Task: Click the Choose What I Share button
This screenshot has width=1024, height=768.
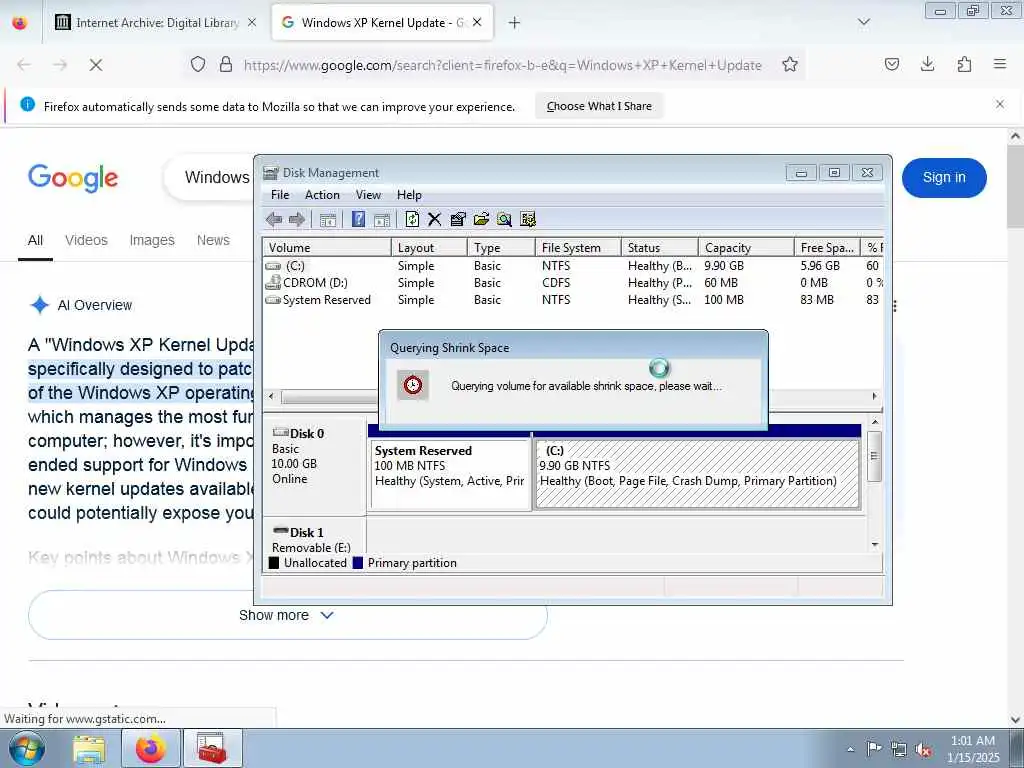Action: (x=599, y=106)
